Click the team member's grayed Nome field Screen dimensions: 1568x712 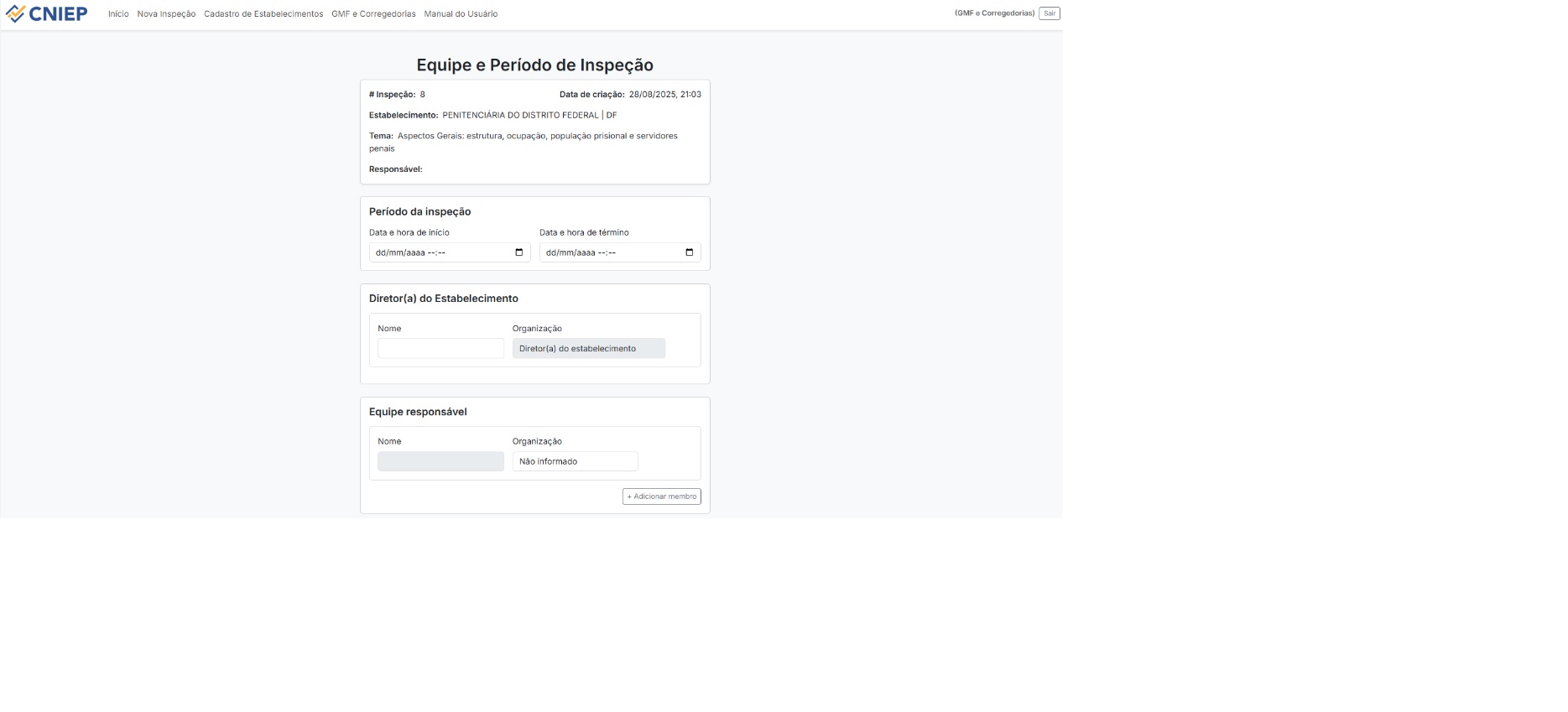coord(440,461)
